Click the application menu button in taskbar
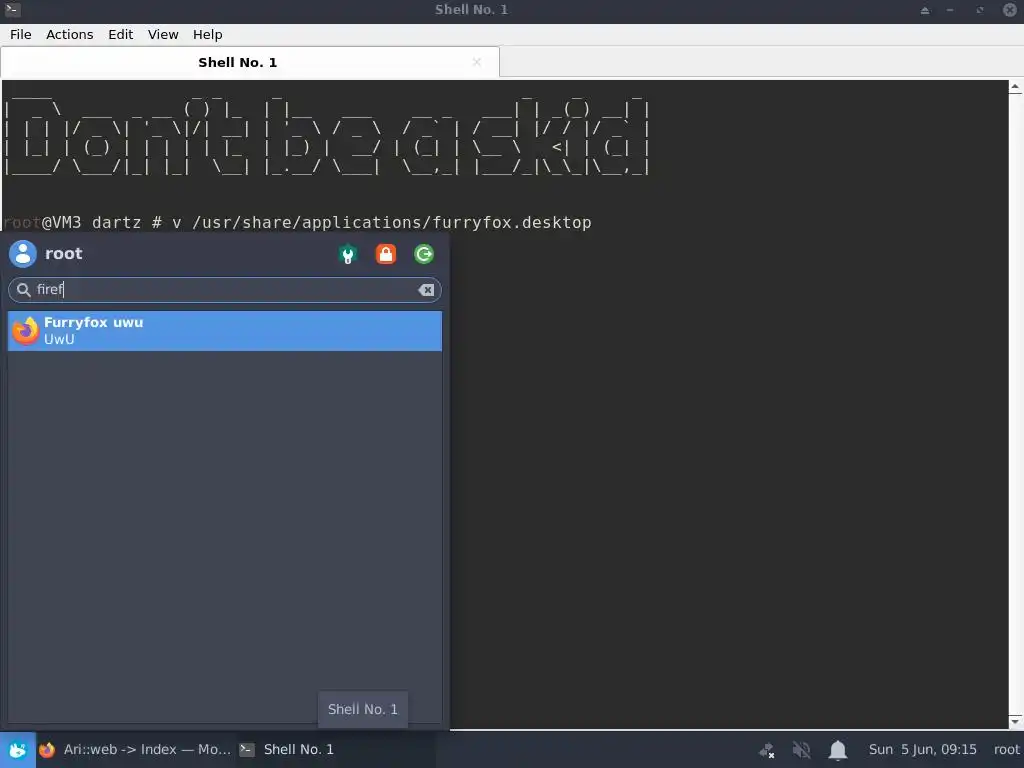This screenshot has height=768, width=1024. (18, 750)
